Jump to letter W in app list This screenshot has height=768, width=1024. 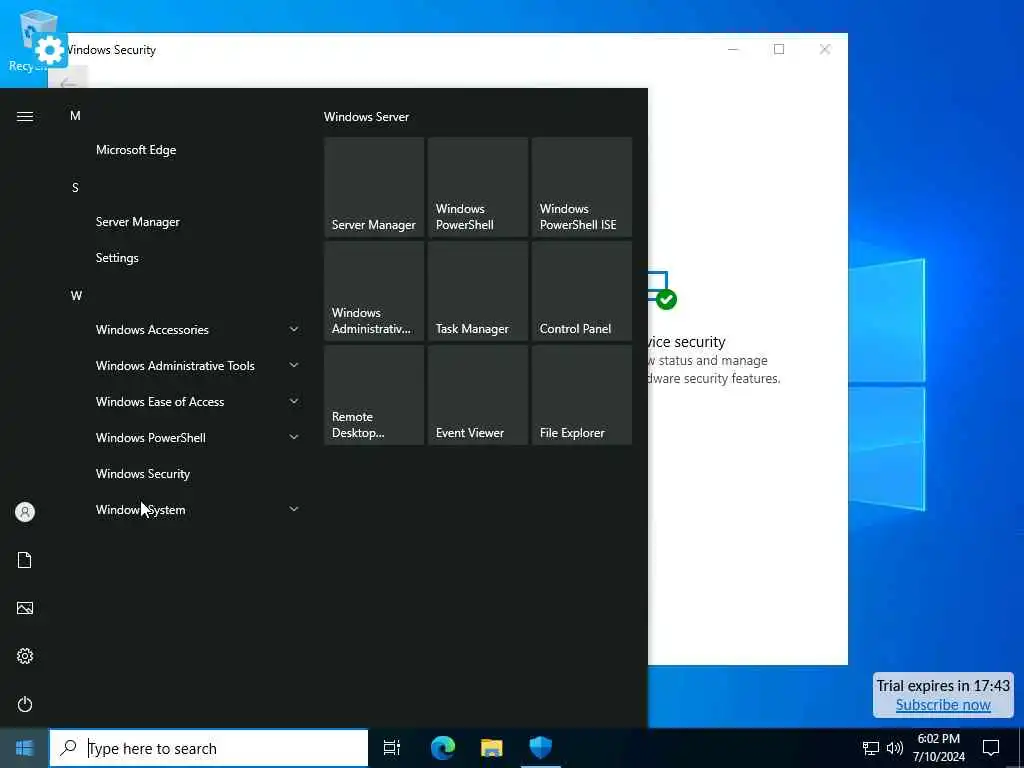click(x=76, y=296)
